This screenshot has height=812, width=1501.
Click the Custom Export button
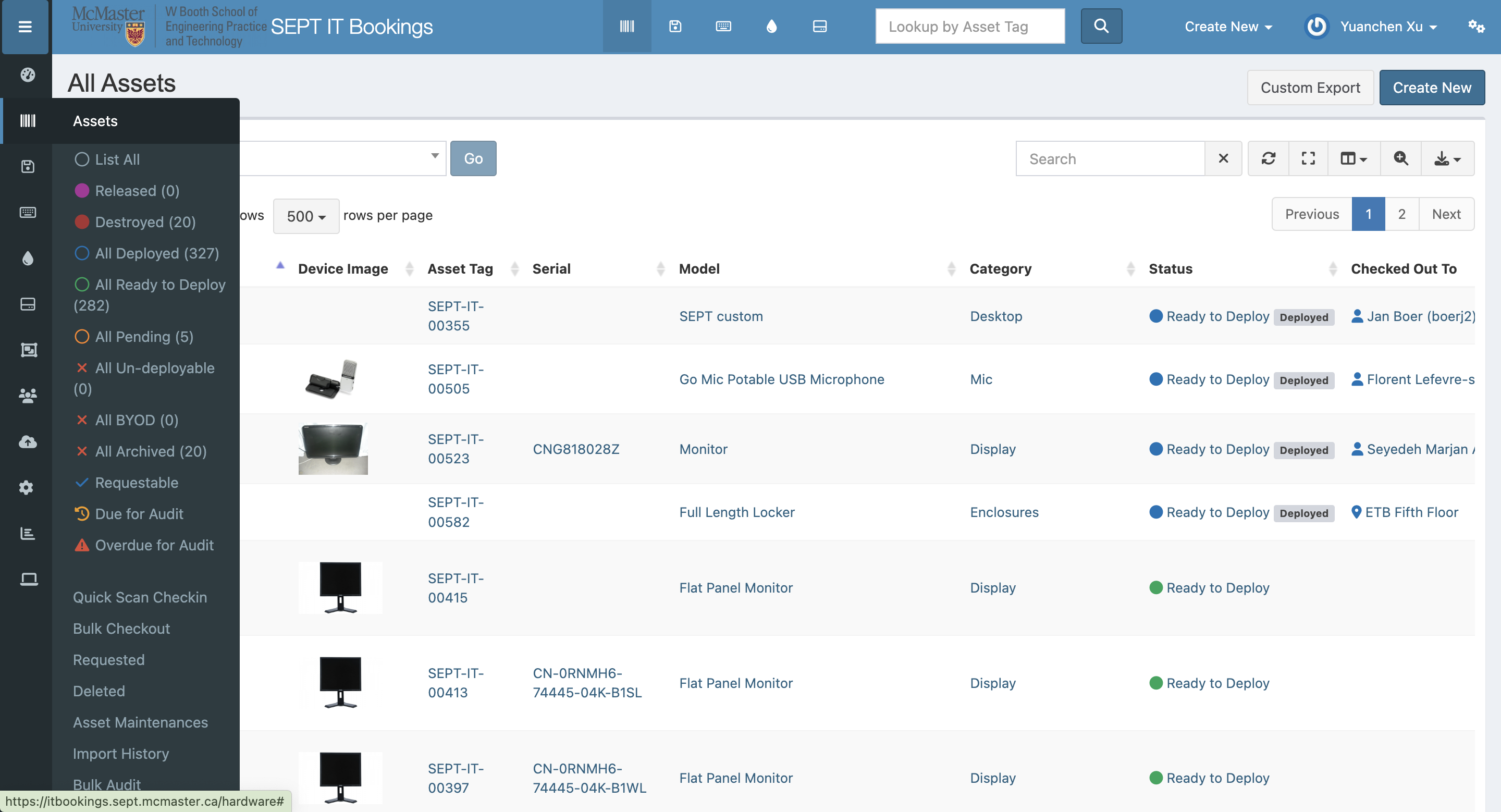[x=1310, y=88]
